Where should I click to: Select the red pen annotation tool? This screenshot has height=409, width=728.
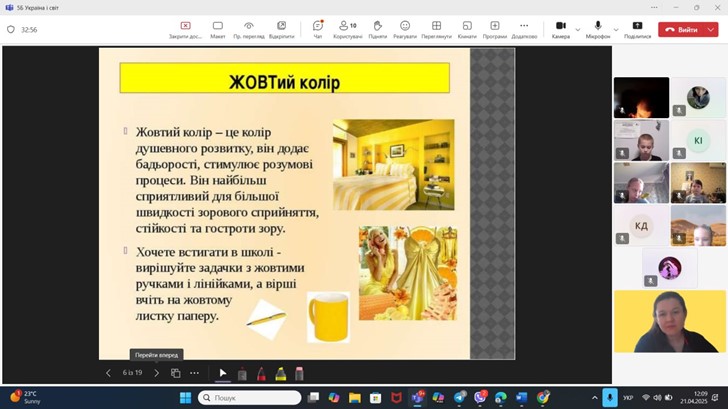261,373
